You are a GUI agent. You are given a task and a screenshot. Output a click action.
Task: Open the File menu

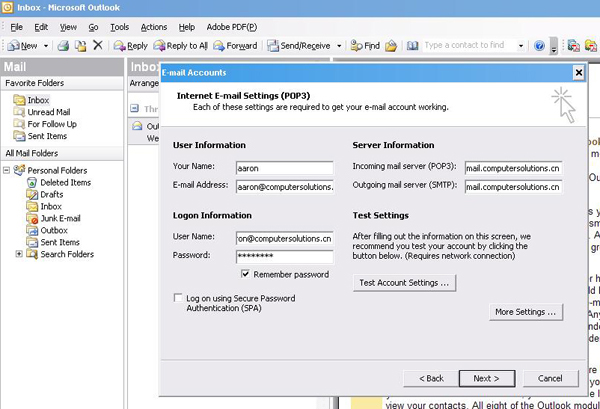pos(16,27)
